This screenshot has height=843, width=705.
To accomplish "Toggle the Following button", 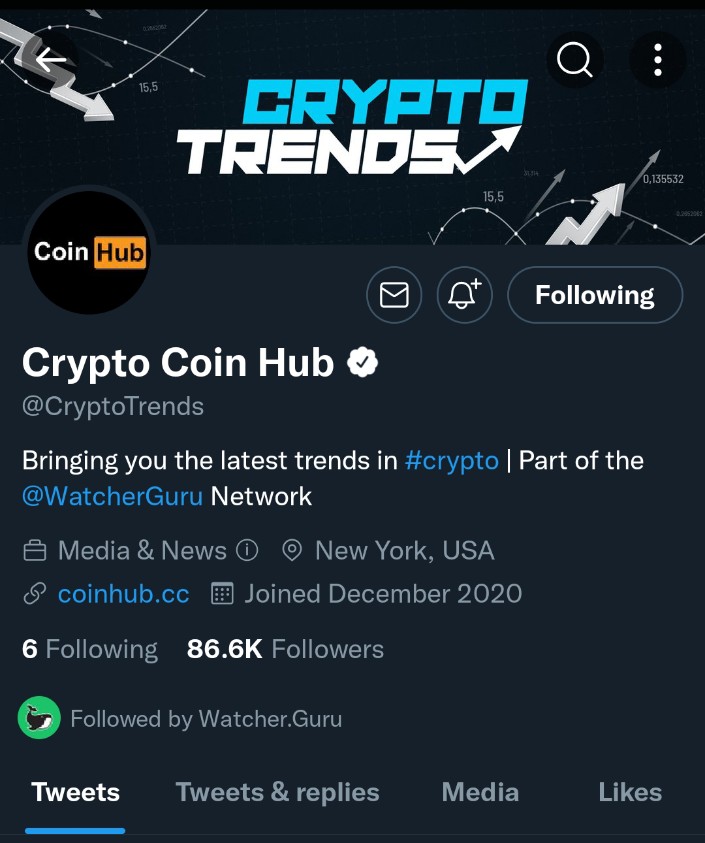I will [x=595, y=295].
